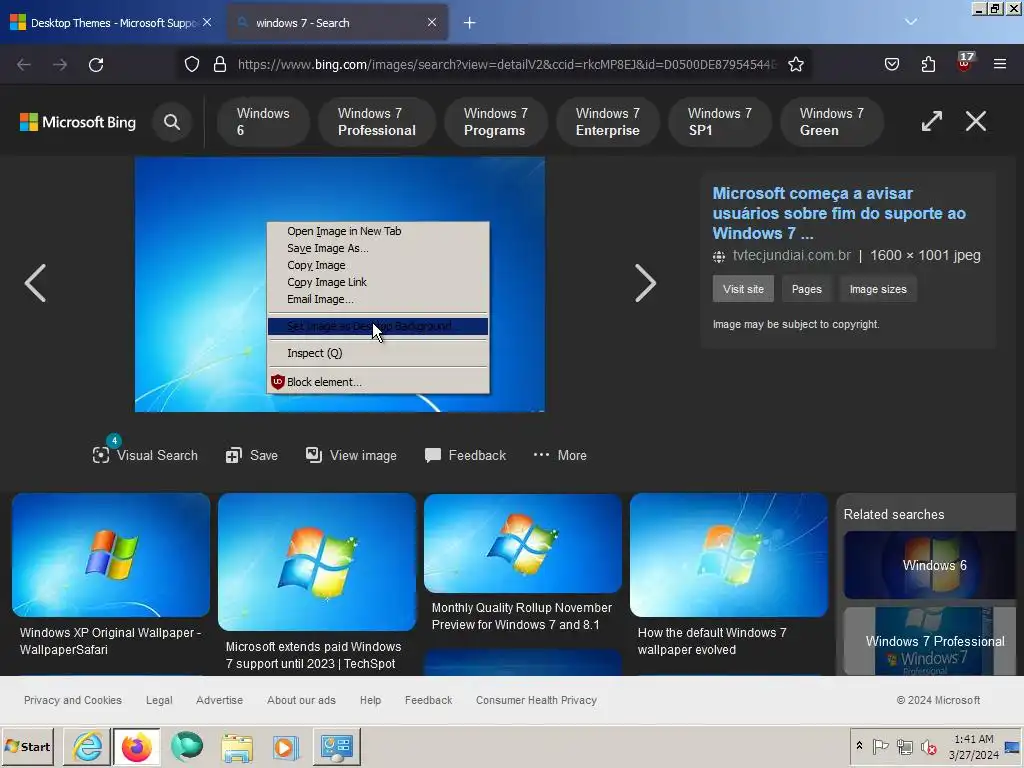Click the Microsoft Bing logo

(78, 122)
